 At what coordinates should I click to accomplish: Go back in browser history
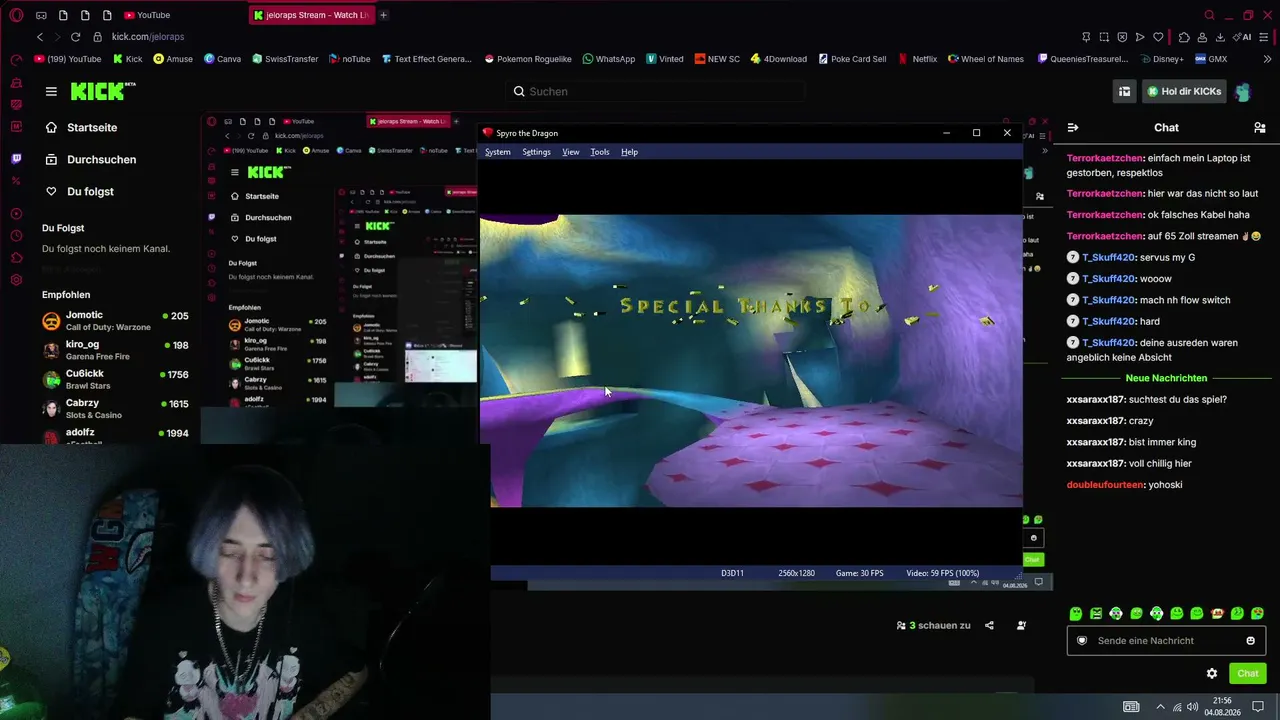[40, 37]
